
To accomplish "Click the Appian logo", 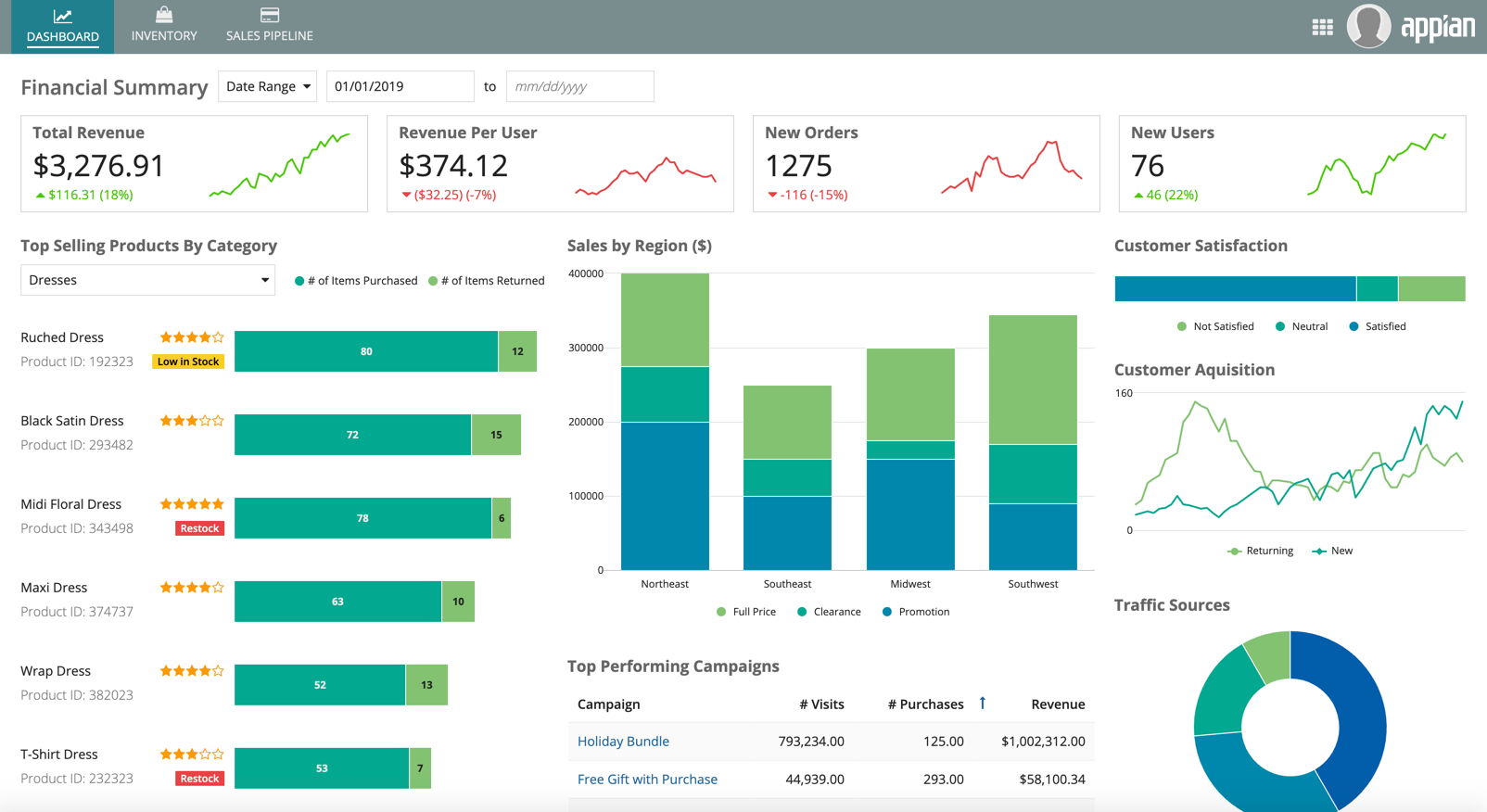I will tap(1437, 27).
